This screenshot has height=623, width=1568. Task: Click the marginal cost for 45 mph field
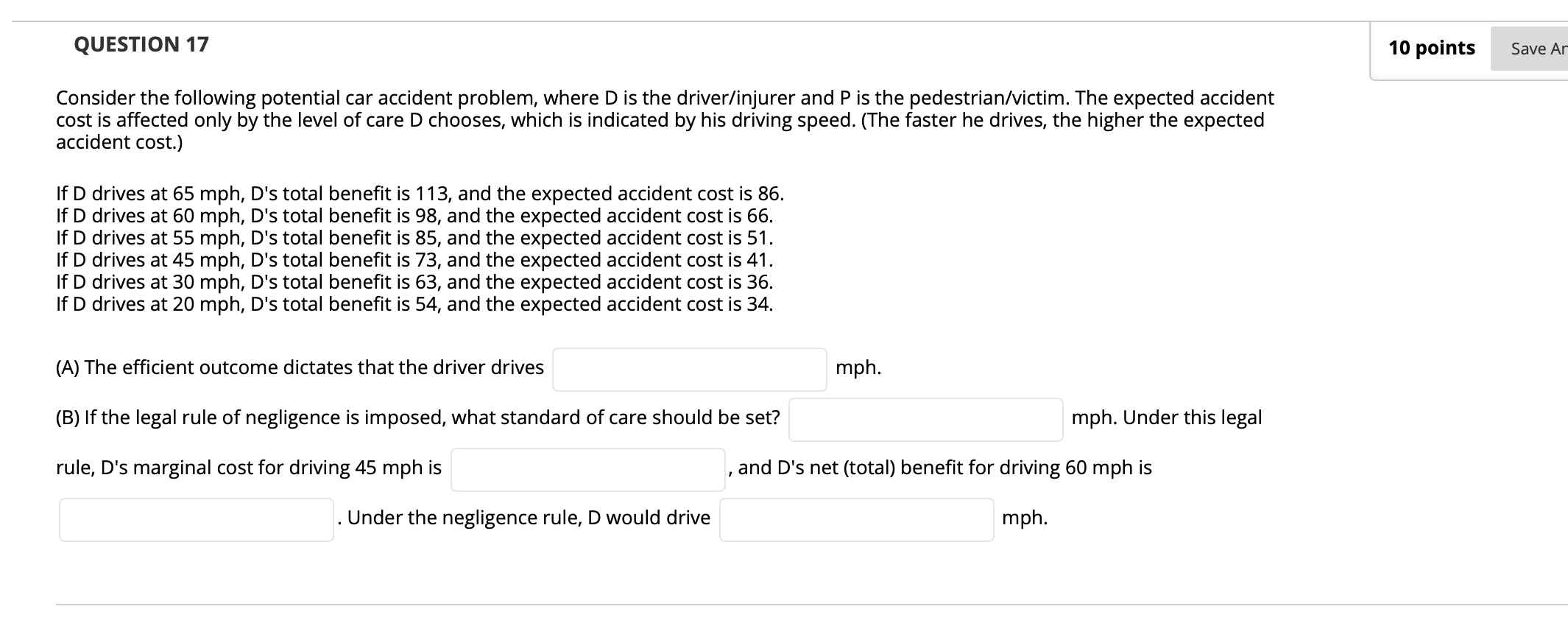pyautogui.click(x=586, y=469)
